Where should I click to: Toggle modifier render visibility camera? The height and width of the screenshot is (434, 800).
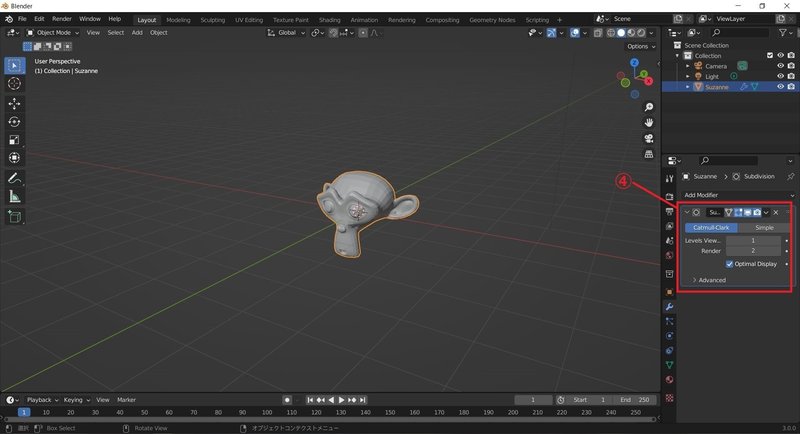tap(757, 212)
